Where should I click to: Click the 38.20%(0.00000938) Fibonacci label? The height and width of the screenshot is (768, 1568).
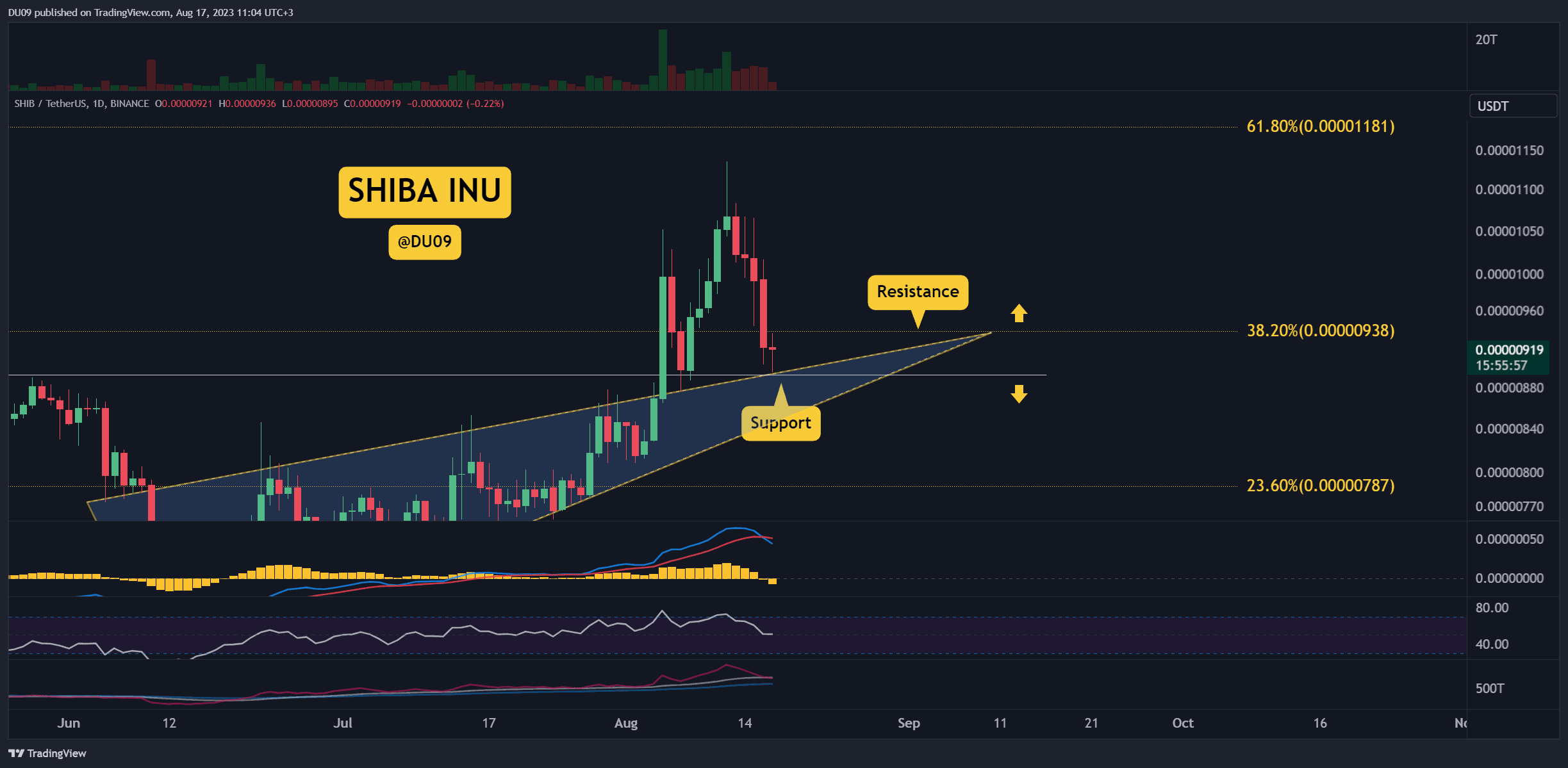tap(1320, 331)
